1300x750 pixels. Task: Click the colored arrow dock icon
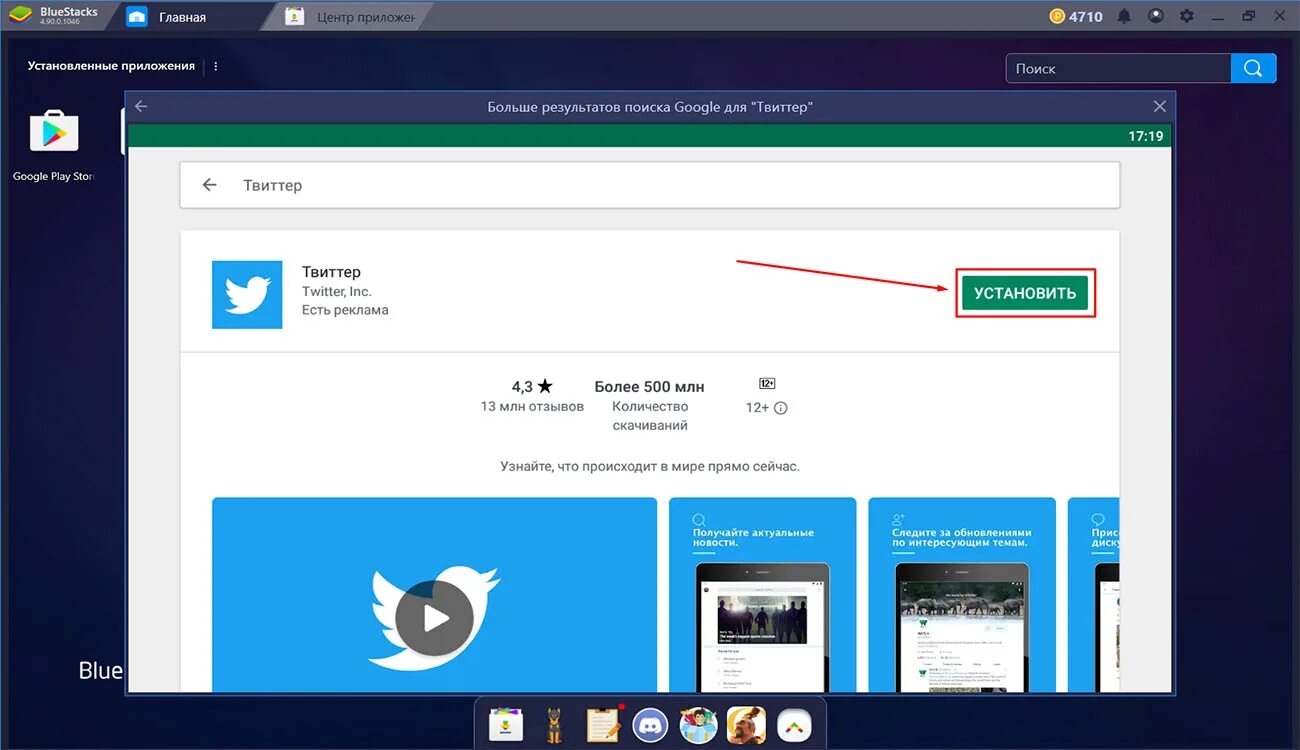point(794,724)
